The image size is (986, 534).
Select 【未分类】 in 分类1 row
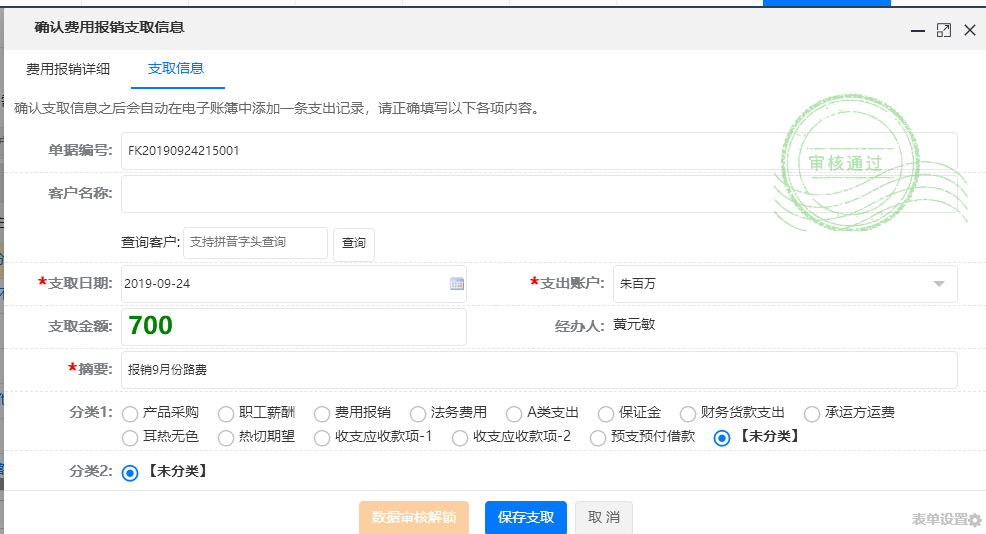click(722, 438)
